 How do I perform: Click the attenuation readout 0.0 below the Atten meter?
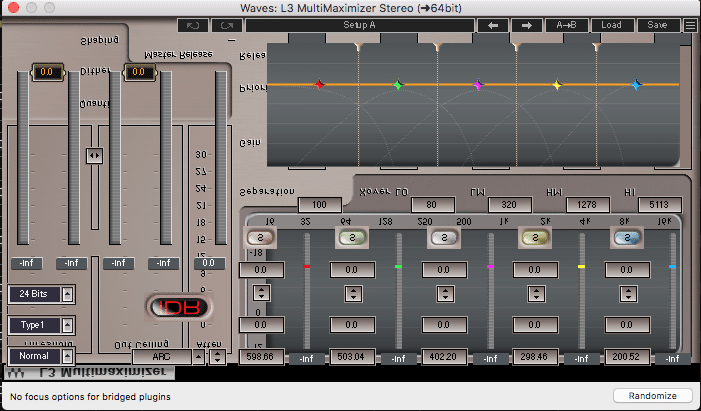click(209, 263)
